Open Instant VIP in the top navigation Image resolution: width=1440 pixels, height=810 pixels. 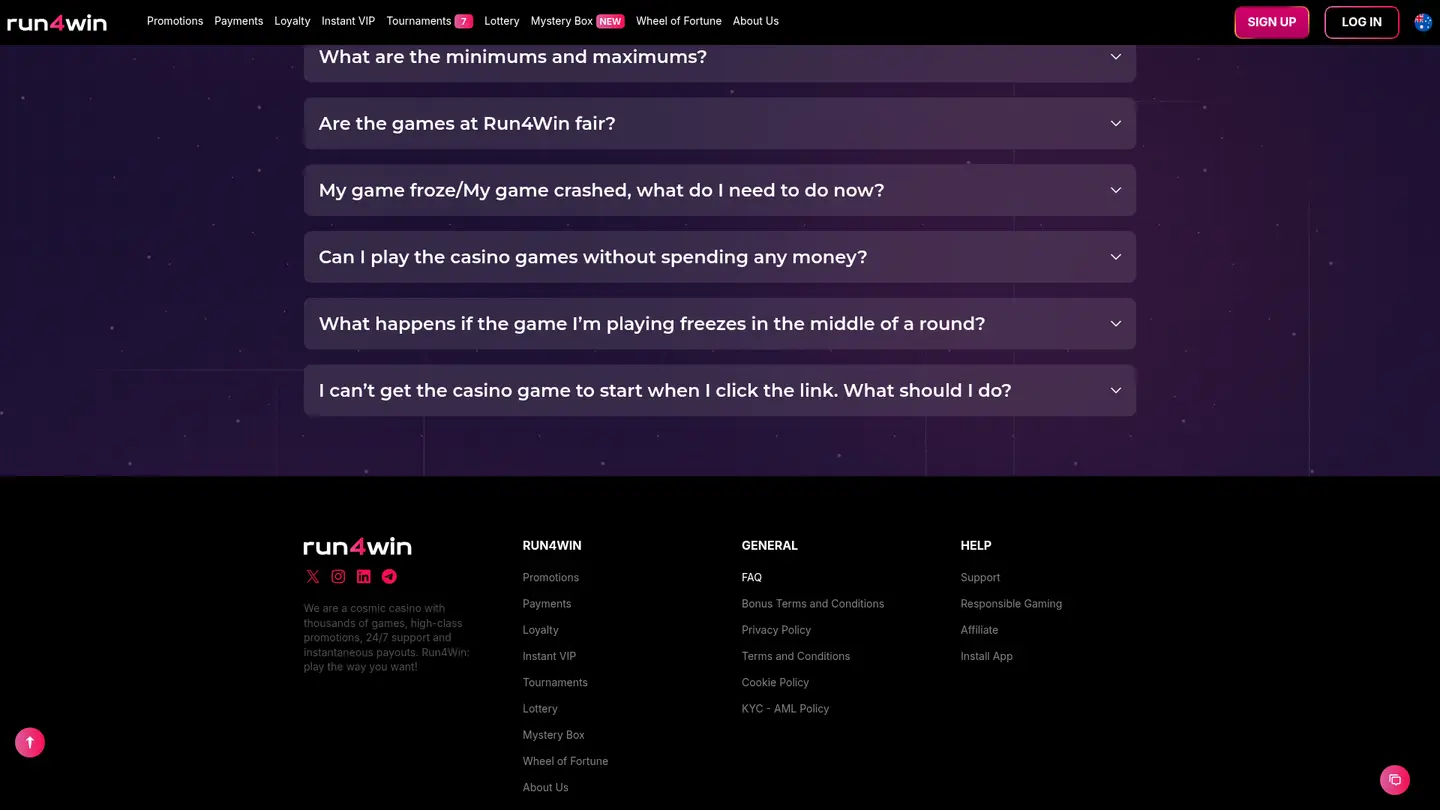(x=348, y=21)
